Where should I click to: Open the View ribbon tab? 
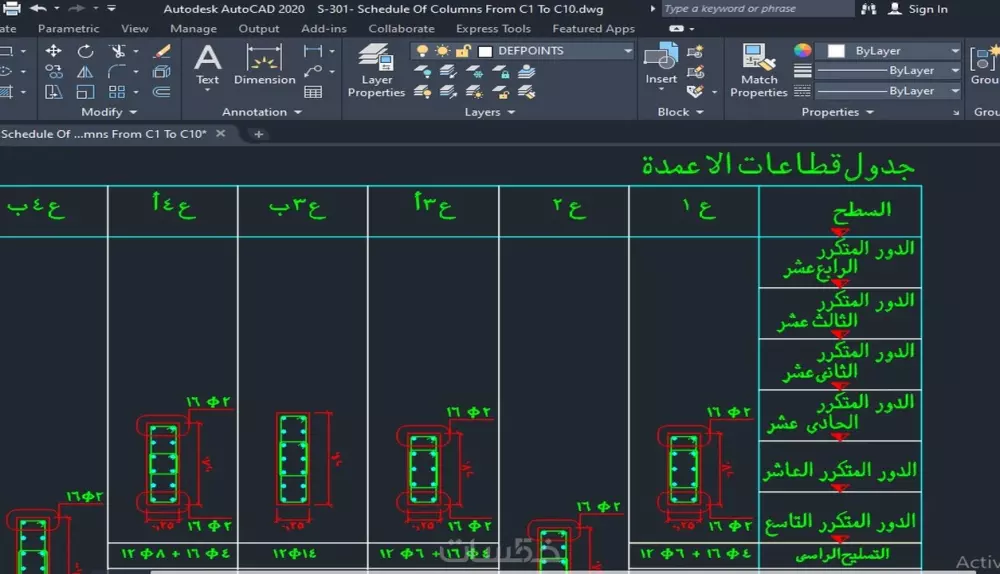pyautogui.click(x=135, y=29)
